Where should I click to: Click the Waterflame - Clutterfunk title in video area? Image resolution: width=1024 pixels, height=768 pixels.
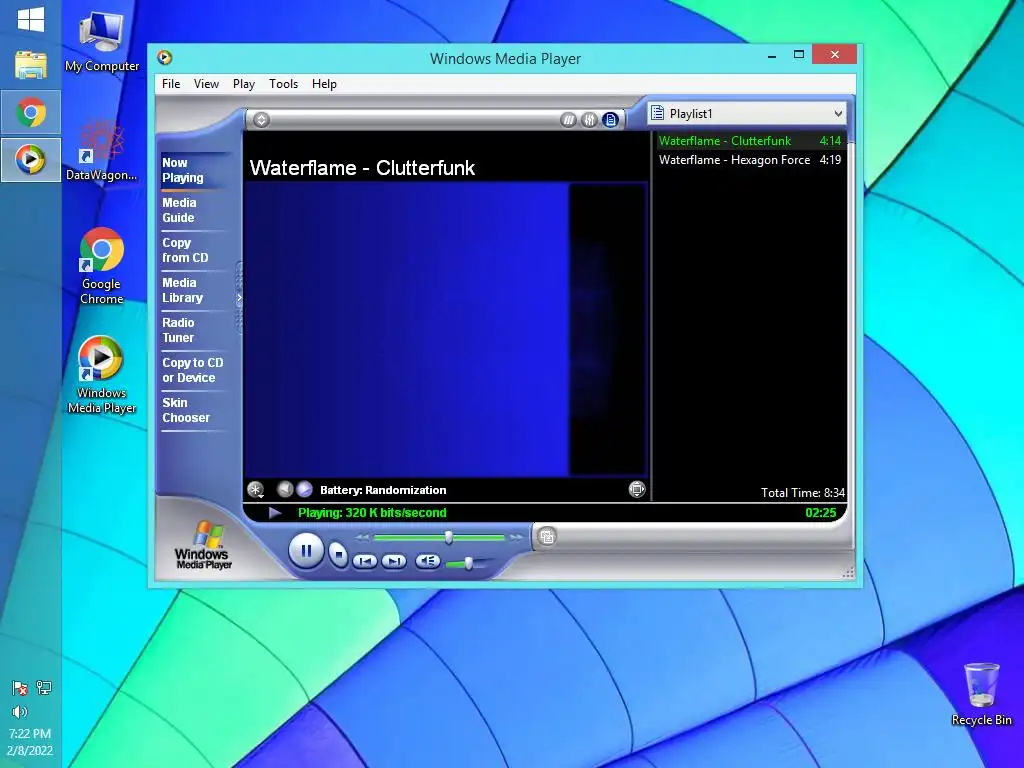pyautogui.click(x=362, y=168)
